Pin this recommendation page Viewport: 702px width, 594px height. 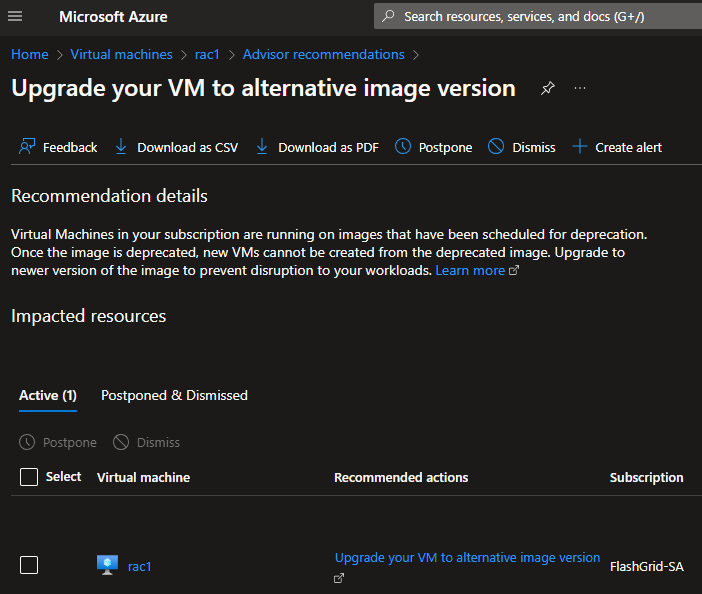coord(548,88)
